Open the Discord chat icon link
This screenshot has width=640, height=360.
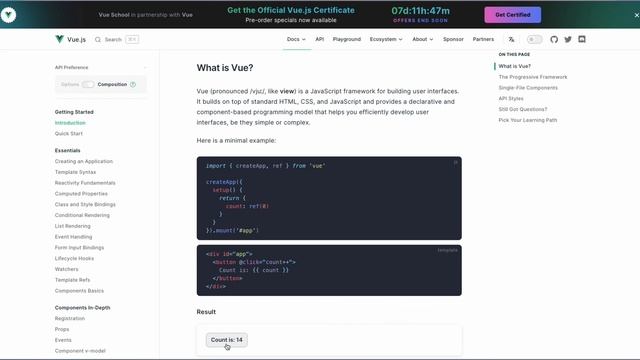[582, 40]
